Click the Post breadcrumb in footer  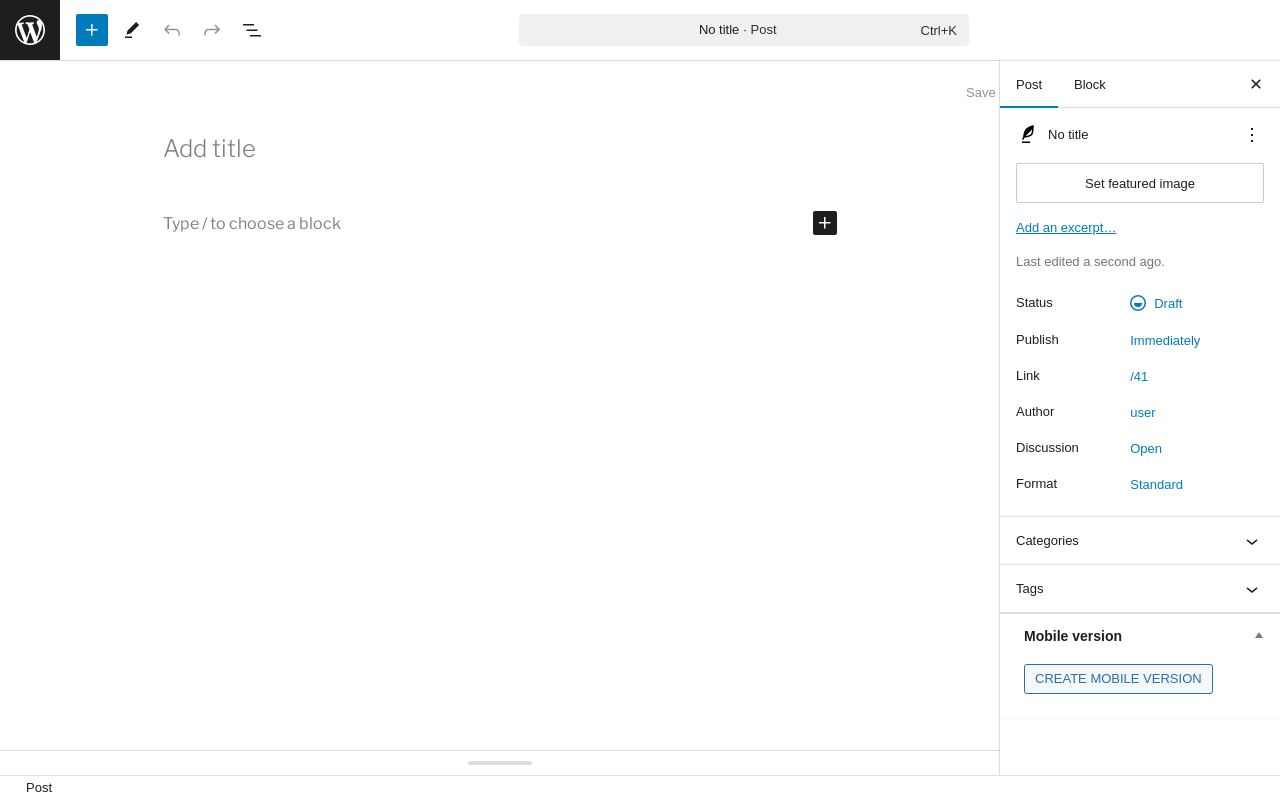pyautogui.click(x=39, y=788)
